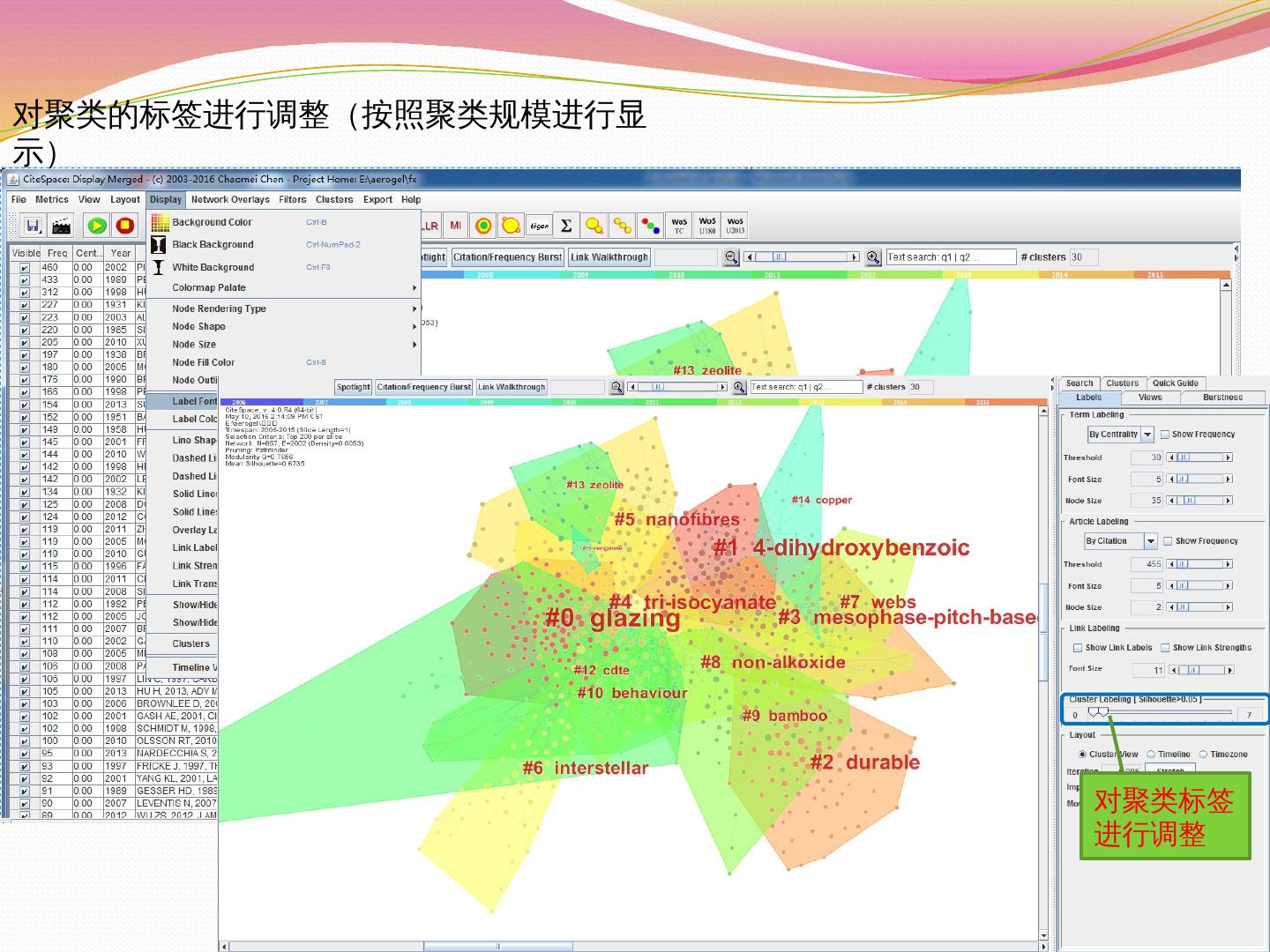This screenshot has height=952, width=1270.
Task: Click the MI labeling toolbar icon
Action: pyautogui.click(x=456, y=226)
